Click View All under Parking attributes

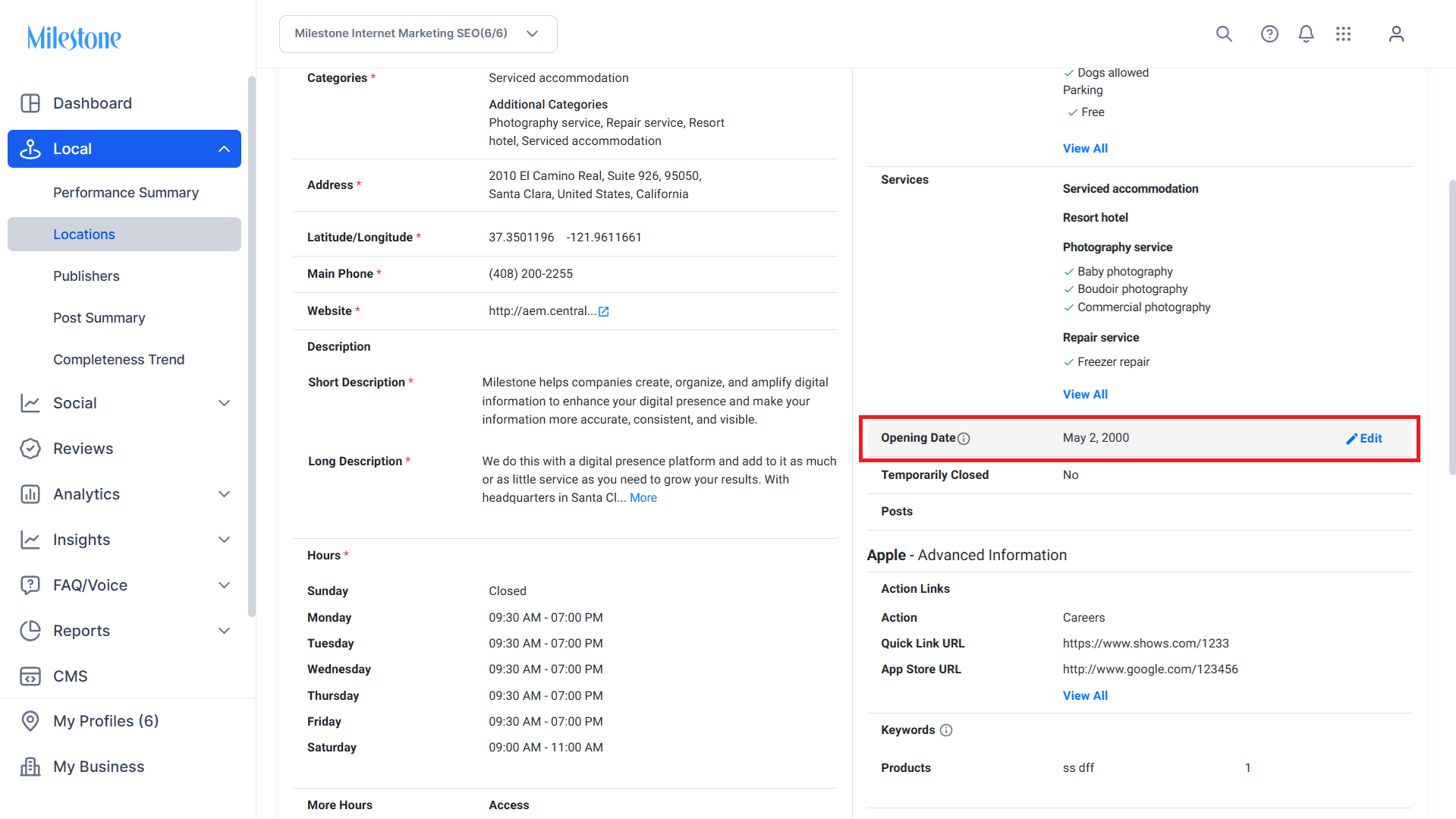(x=1085, y=149)
